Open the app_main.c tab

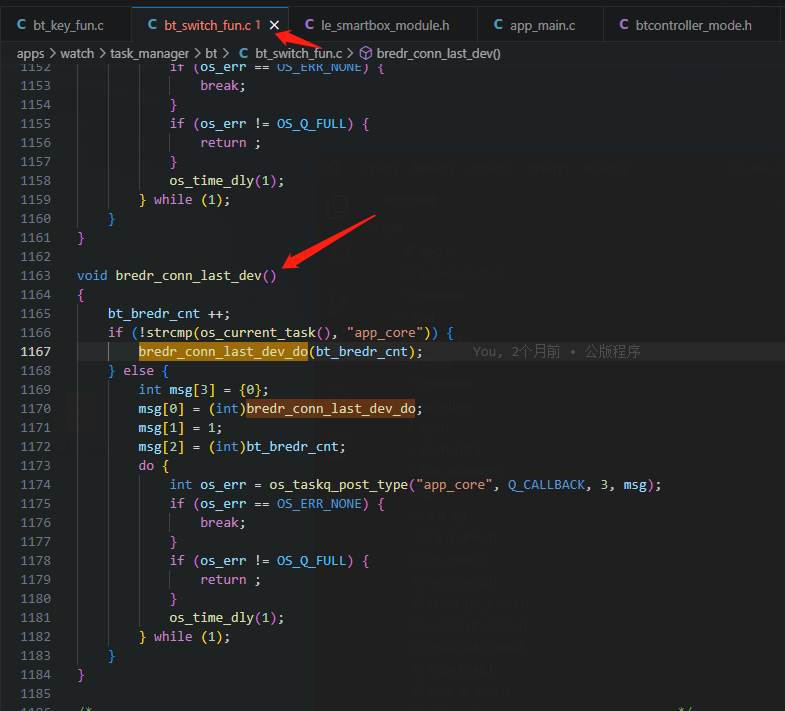pyautogui.click(x=540, y=25)
